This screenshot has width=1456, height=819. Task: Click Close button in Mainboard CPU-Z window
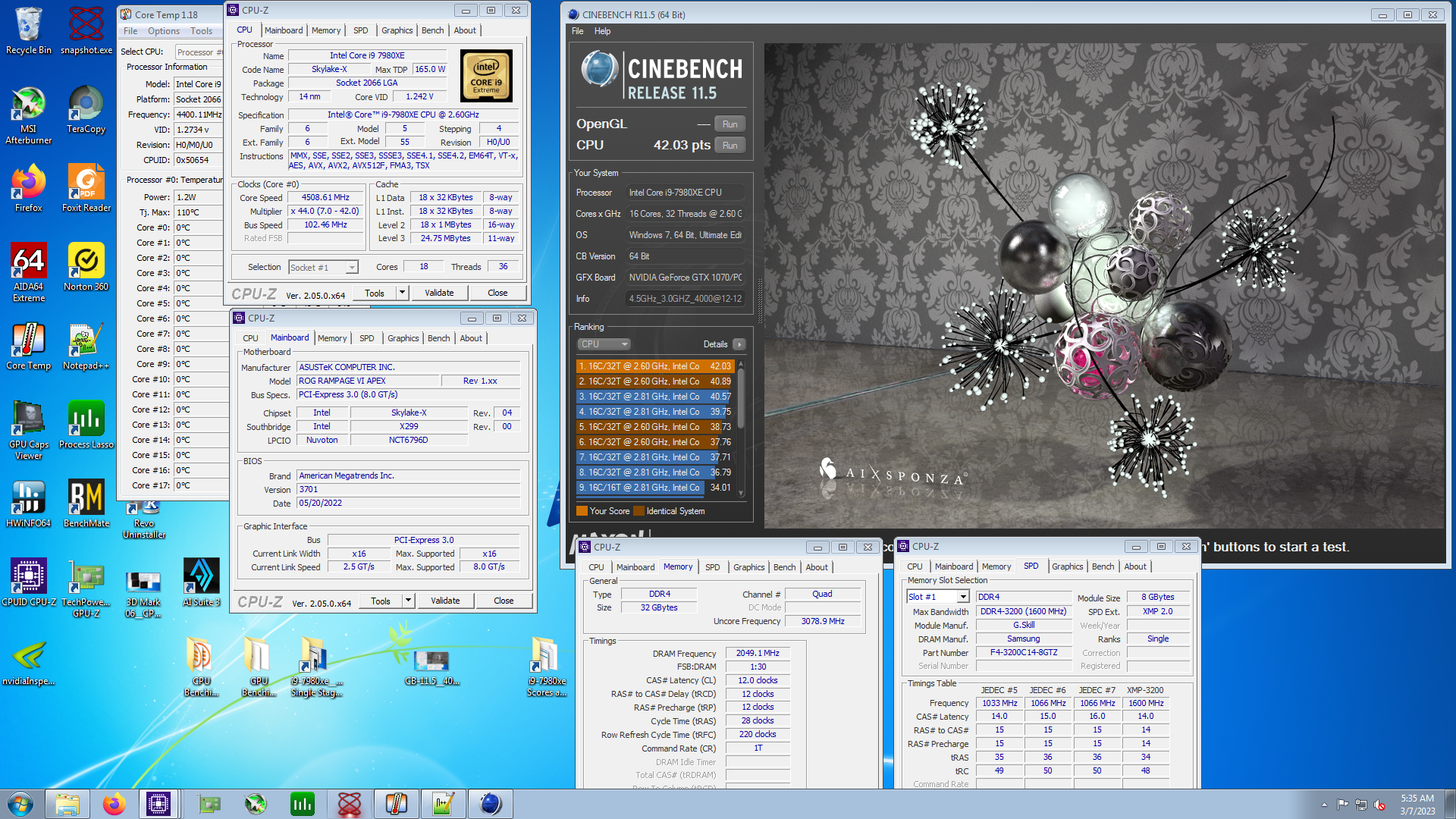(504, 601)
